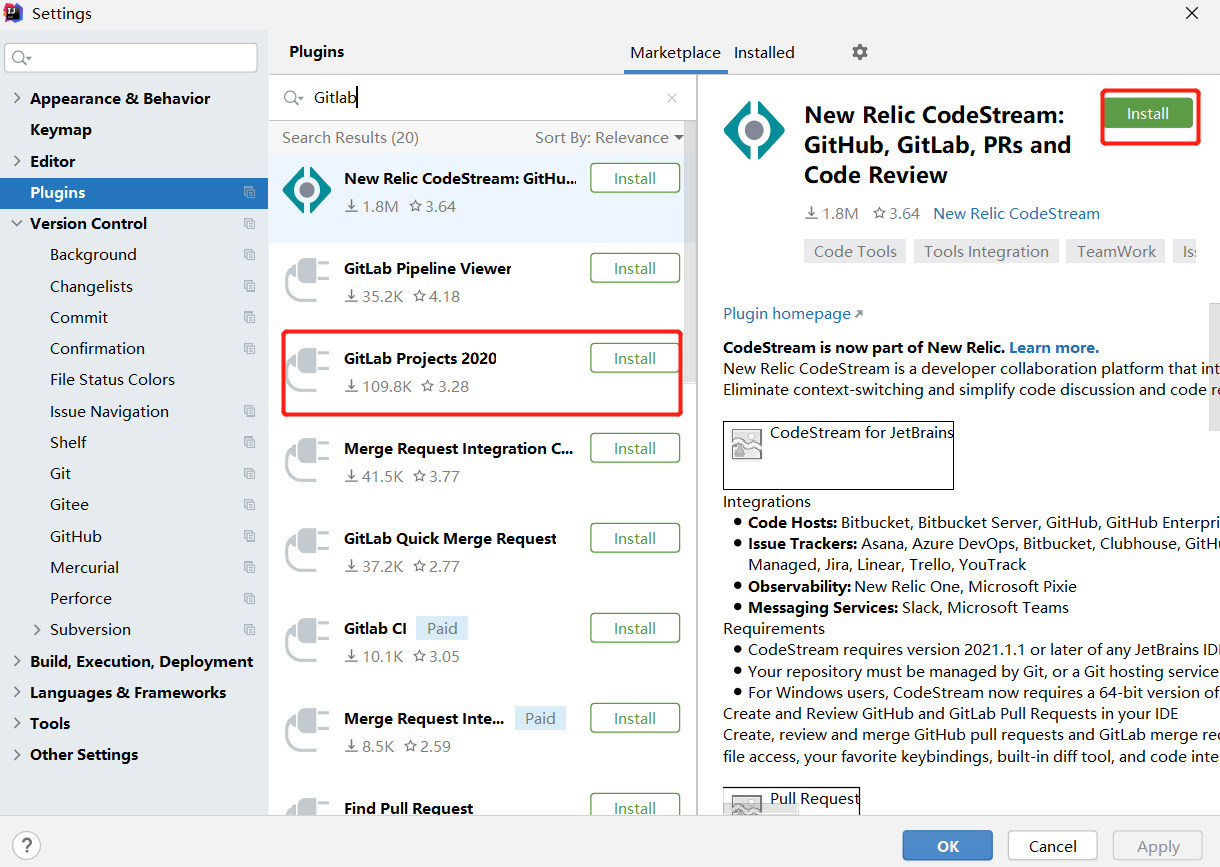Open Learn more link
The image size is (1220, 867).
coord(1054,347)
